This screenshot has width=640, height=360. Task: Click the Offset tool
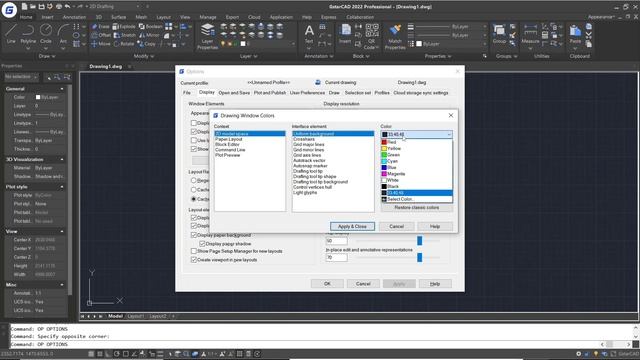pyautogui.click(x=101, y=35)
